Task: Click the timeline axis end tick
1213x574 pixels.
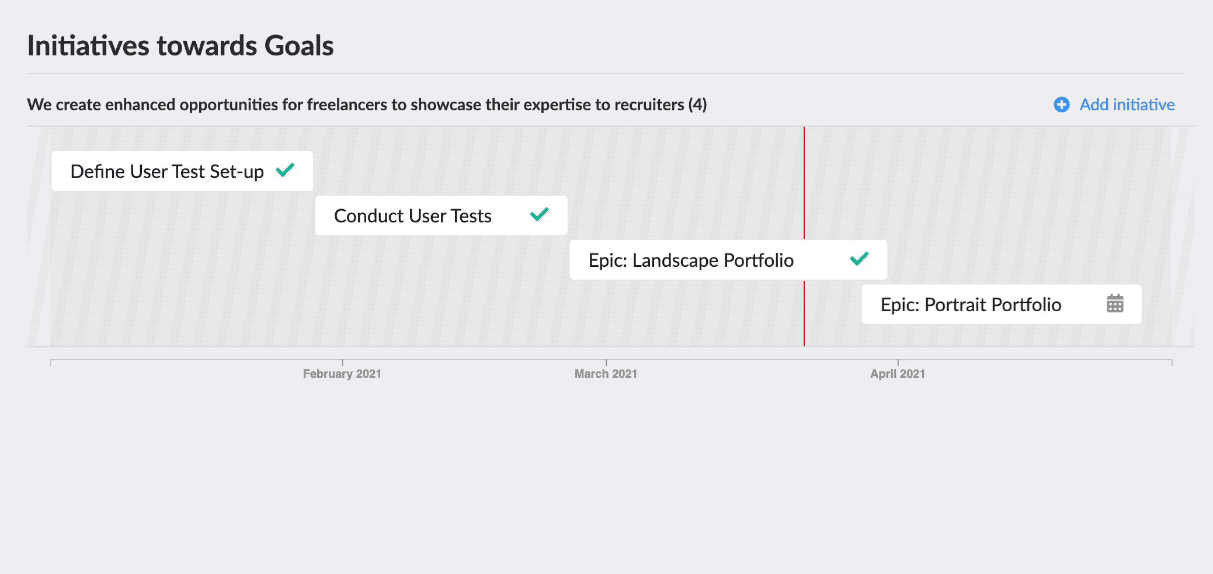Action: [x=1172, y=362]
